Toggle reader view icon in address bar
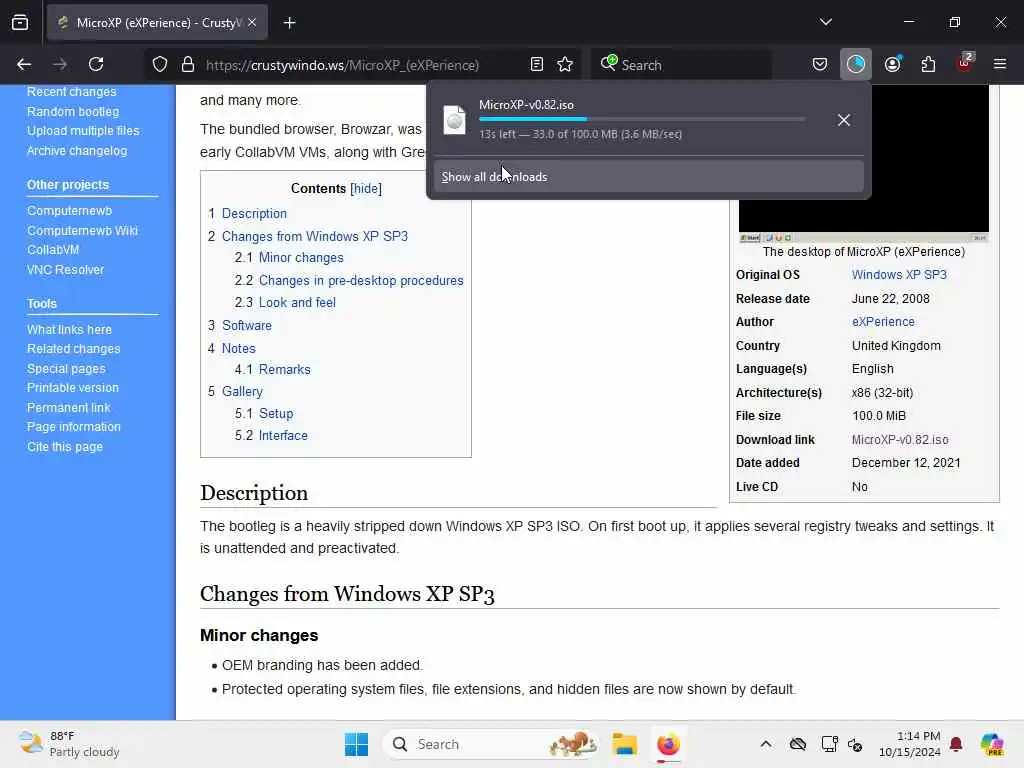Viewport: 1024px width, 768px height. (537, 64)
